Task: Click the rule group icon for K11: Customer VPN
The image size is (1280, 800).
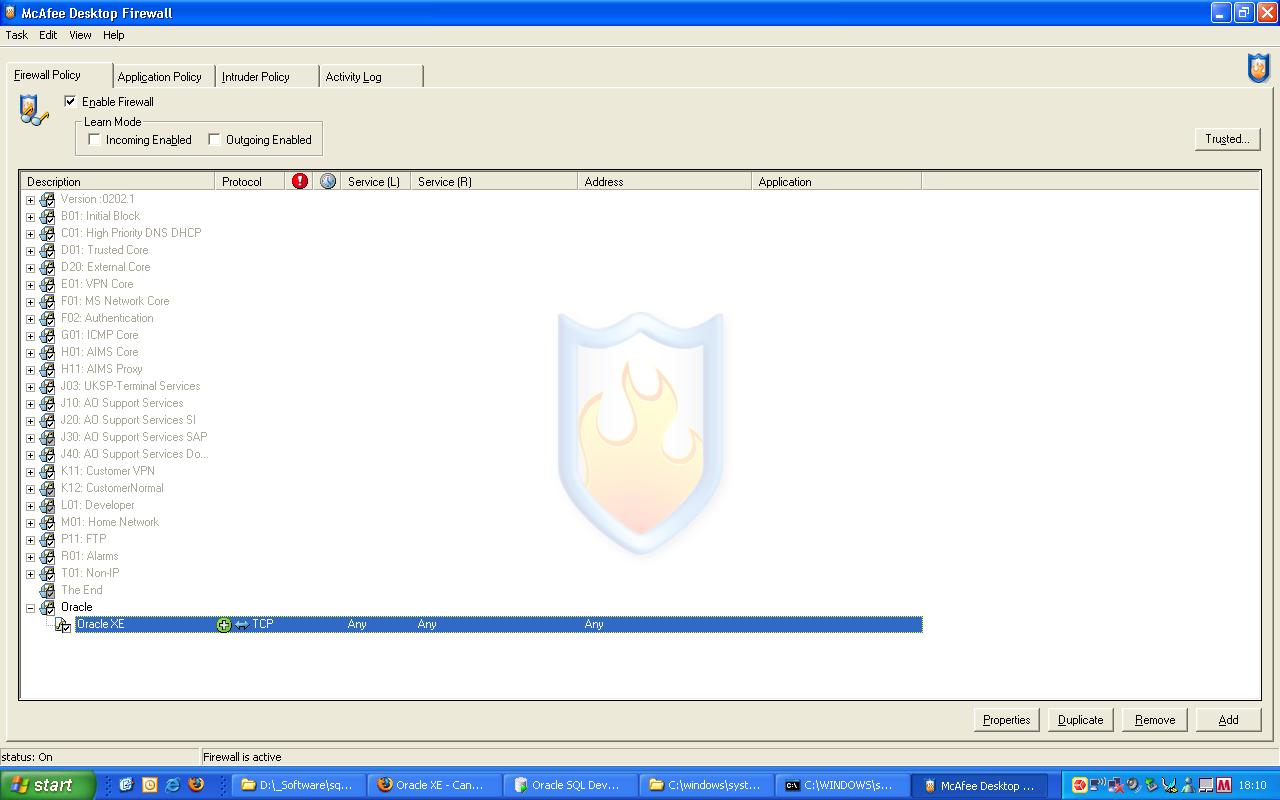Action: click(x=47, y=471)
